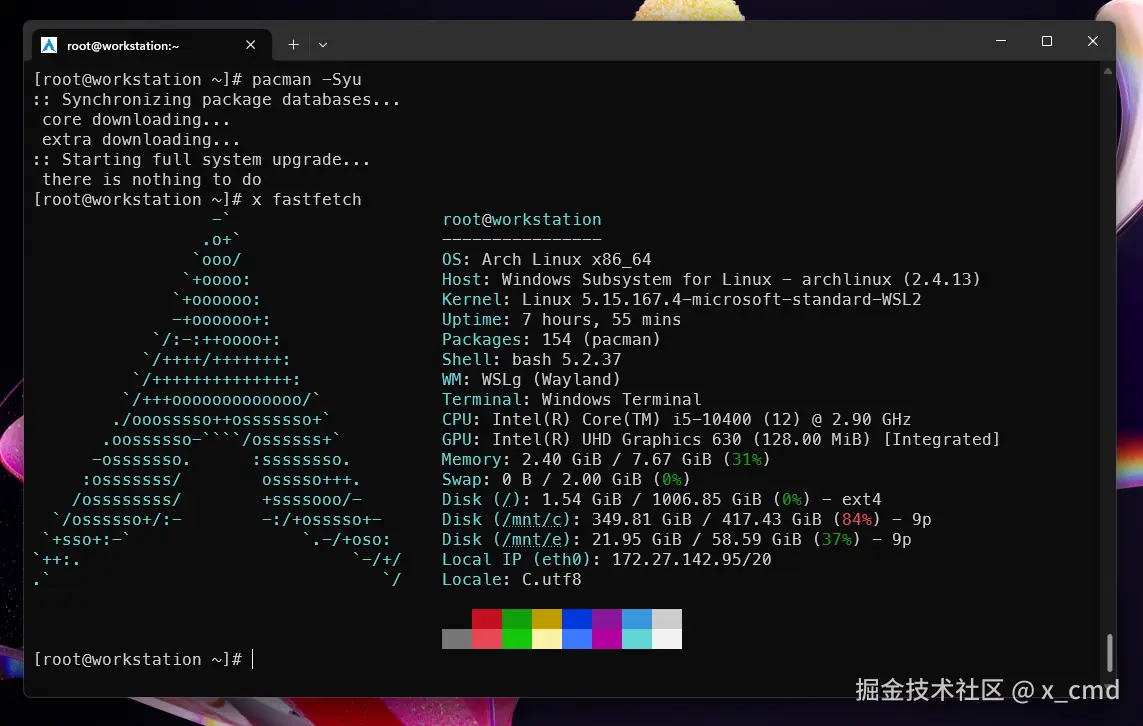1143x726 pixels.
Task: Click "Shell: bash 5.2.37" line
Action: (x=531, y=359)
